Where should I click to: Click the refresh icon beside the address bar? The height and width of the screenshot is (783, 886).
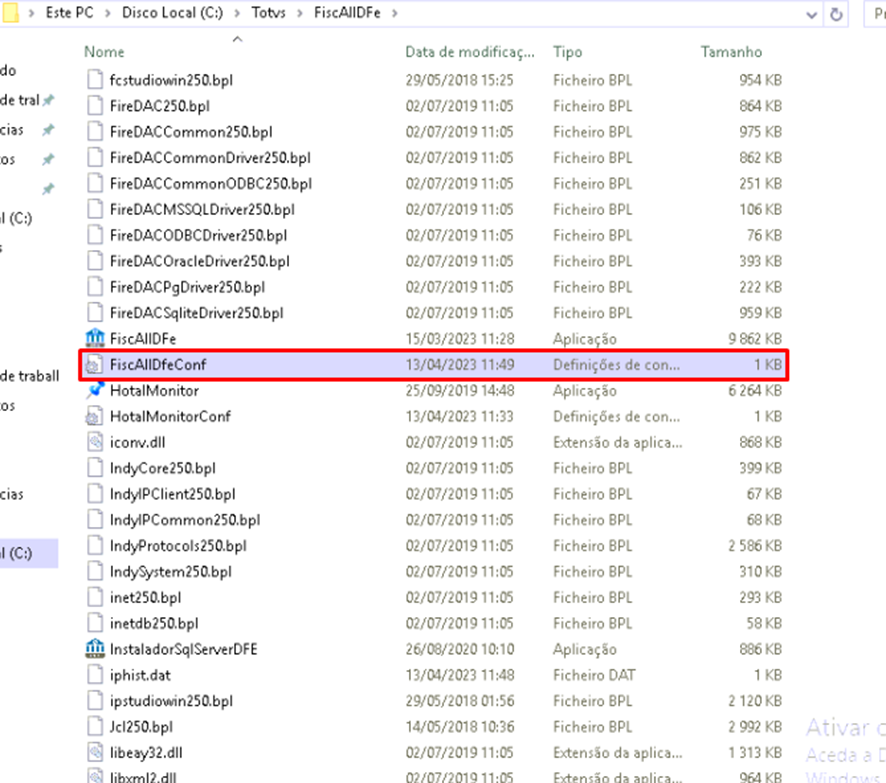(x=838, y=14)
